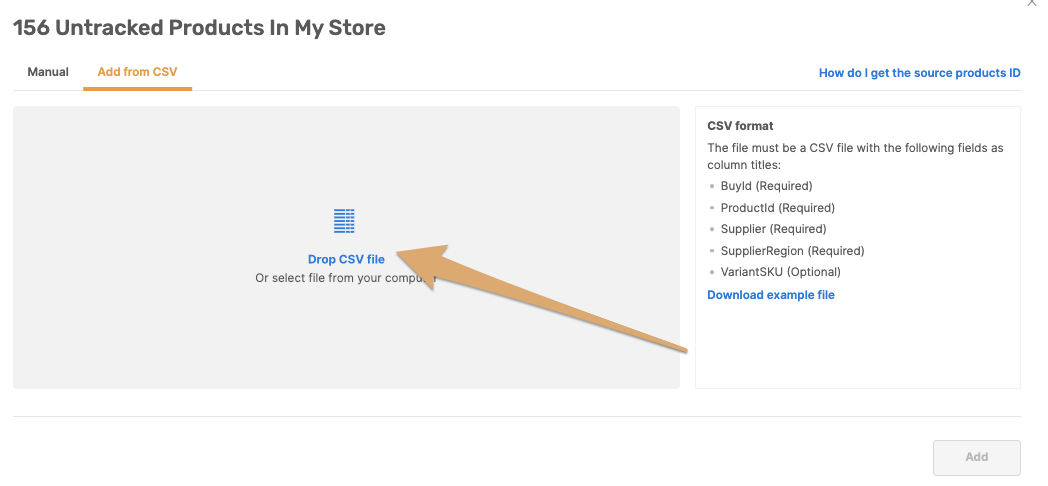The image size is (1048, 486).
Task: Click 'Or select file from your computer' text
Action: tap(346, 278)
